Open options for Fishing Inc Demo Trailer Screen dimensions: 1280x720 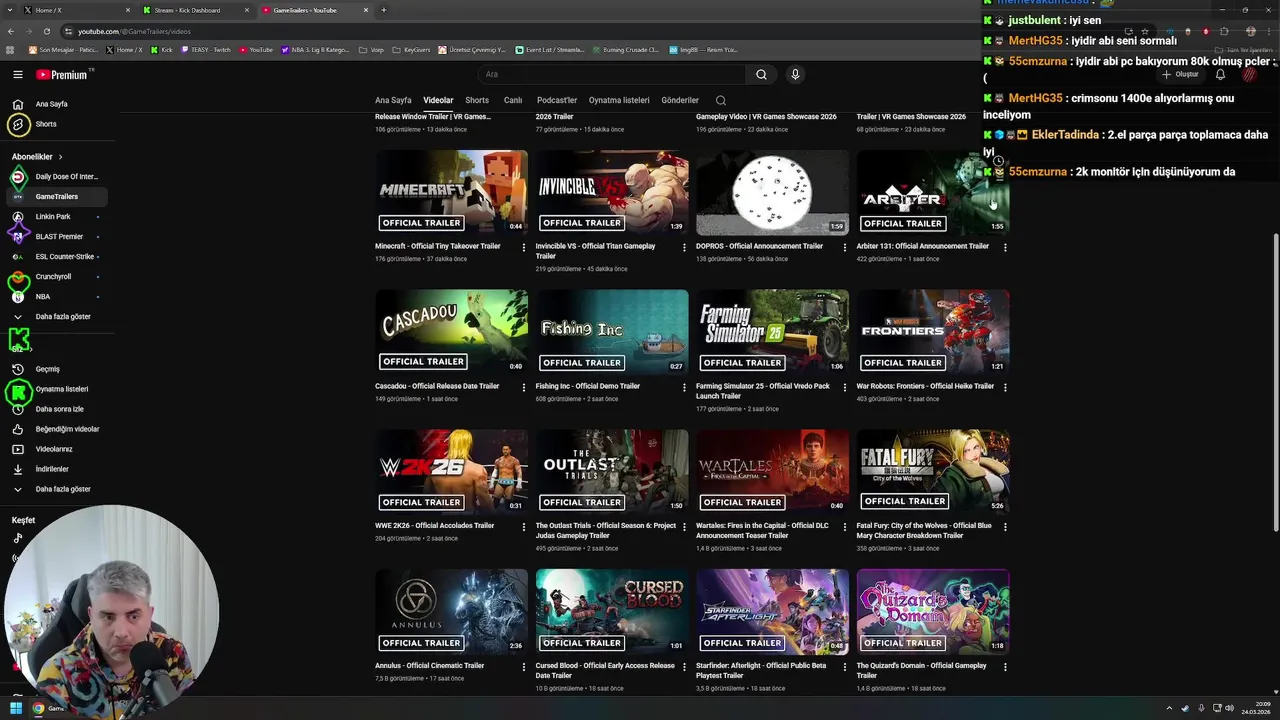point(684,387)
